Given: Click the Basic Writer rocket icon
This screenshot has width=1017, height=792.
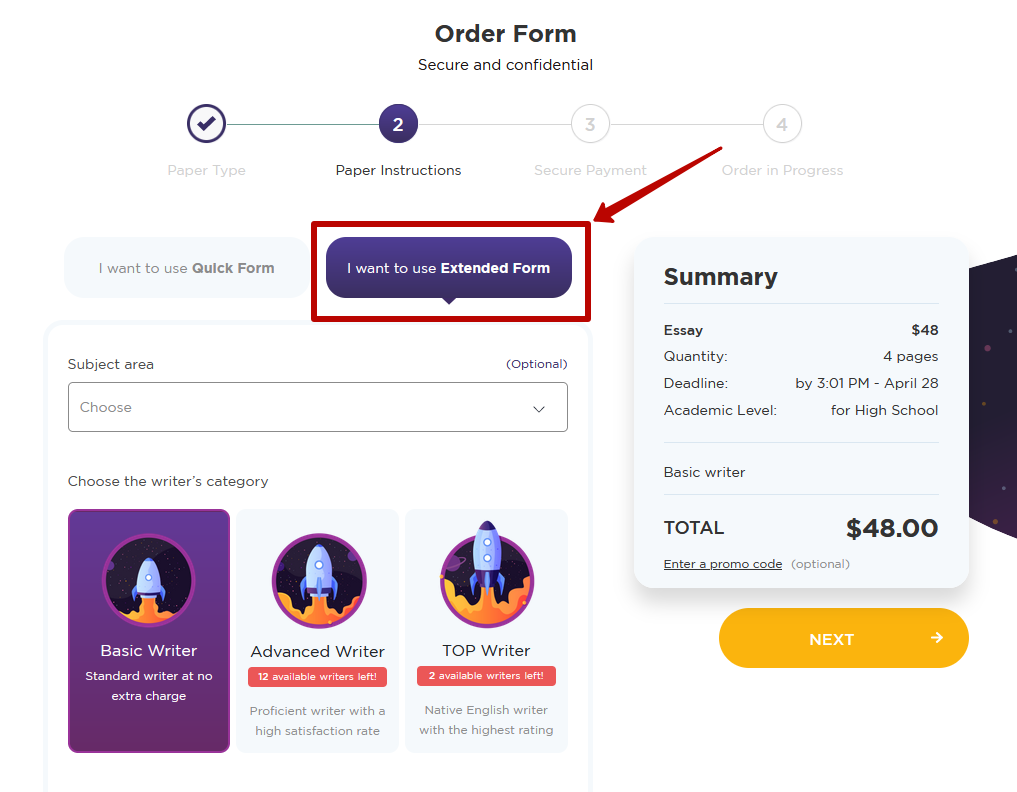Looking at the screenshot, I should coord(149,581).
